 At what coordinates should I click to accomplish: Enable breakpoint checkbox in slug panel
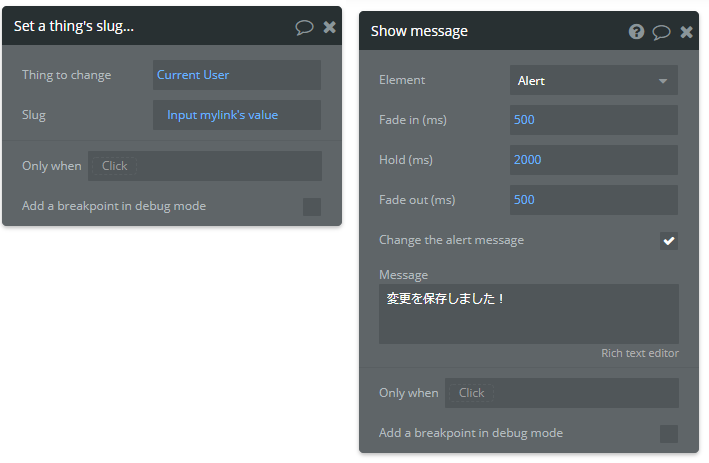point(312,207)
